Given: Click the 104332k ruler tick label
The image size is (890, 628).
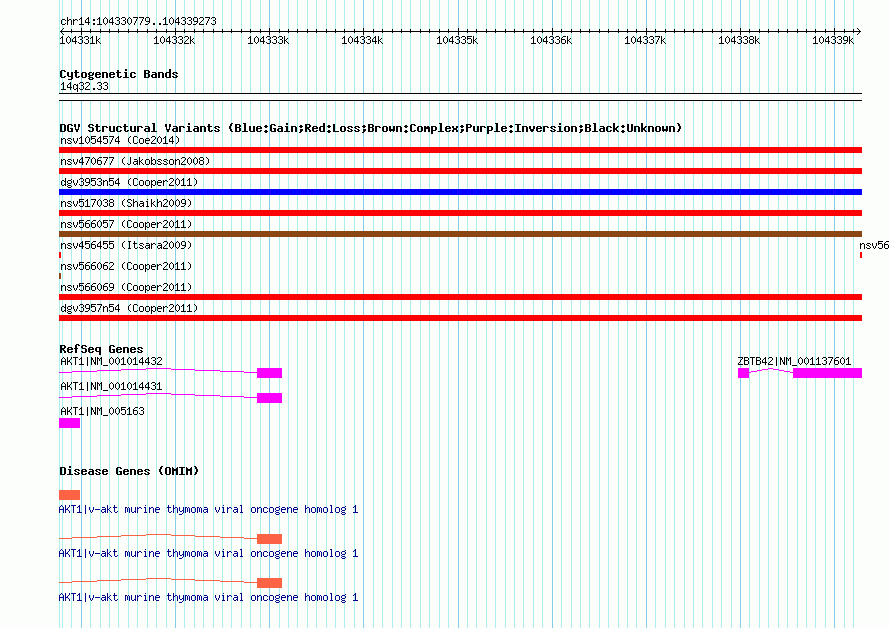Looking at the screenshot, I should [174, 40].
